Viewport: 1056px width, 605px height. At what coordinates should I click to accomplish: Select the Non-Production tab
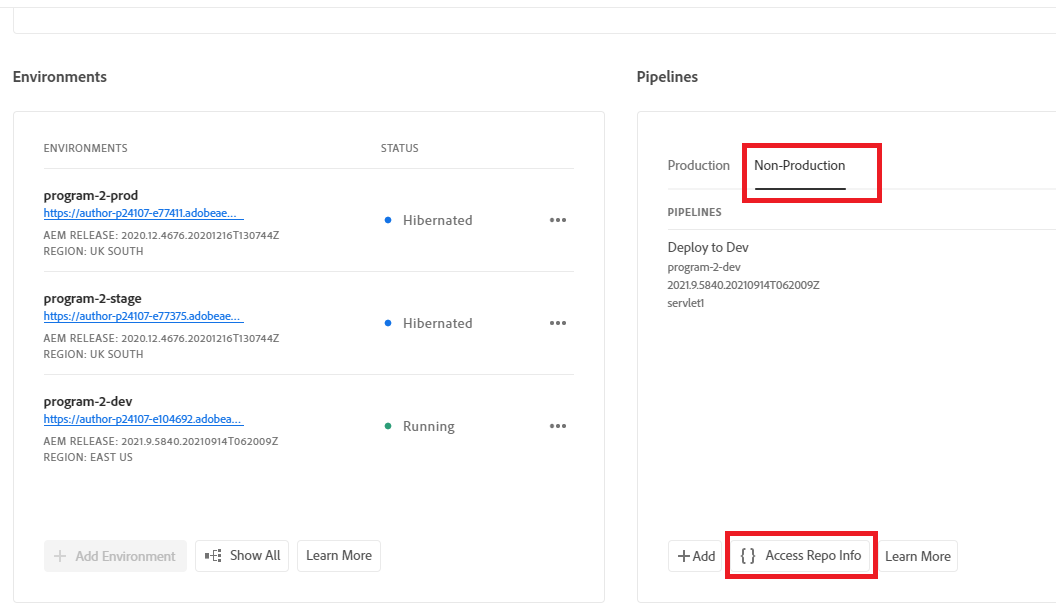click(800, 165)
